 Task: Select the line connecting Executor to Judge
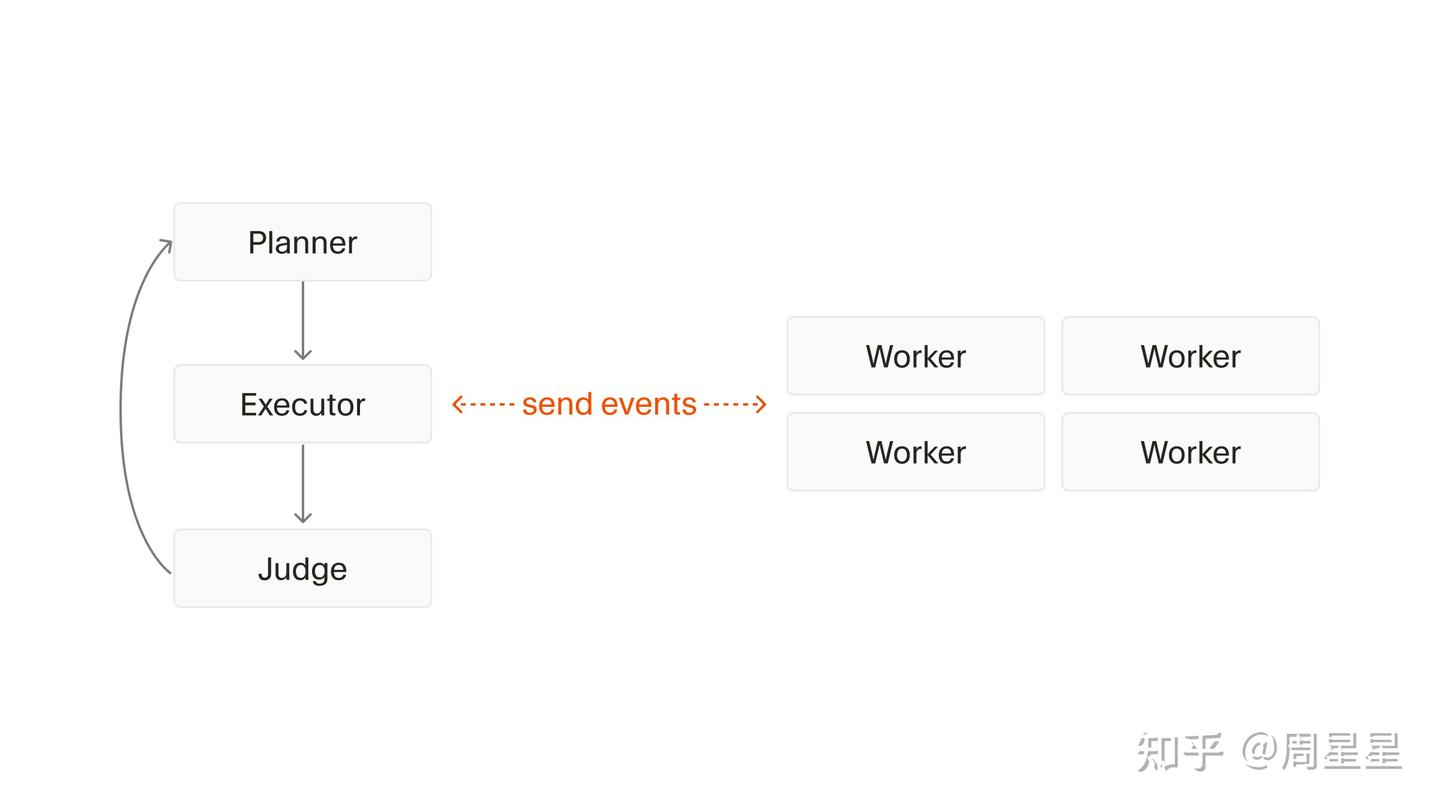pos(303,483)
